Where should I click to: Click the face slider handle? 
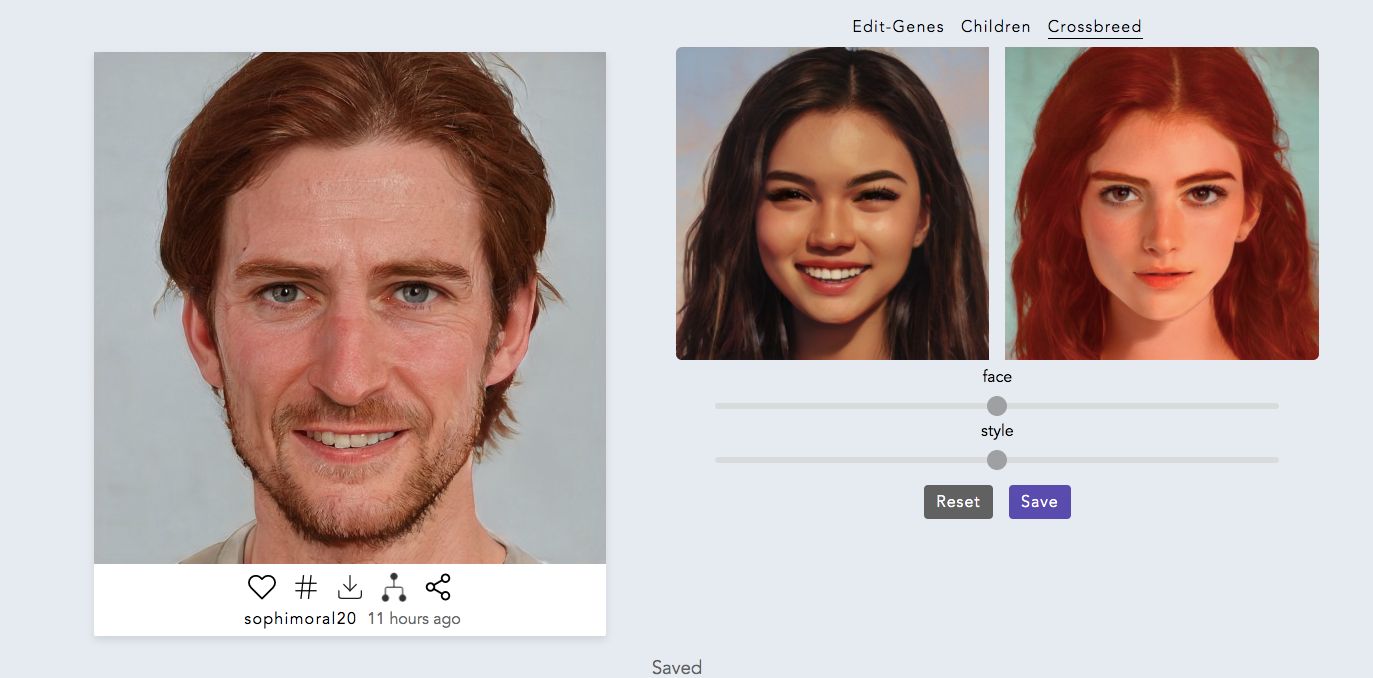[x=996, y=406]
